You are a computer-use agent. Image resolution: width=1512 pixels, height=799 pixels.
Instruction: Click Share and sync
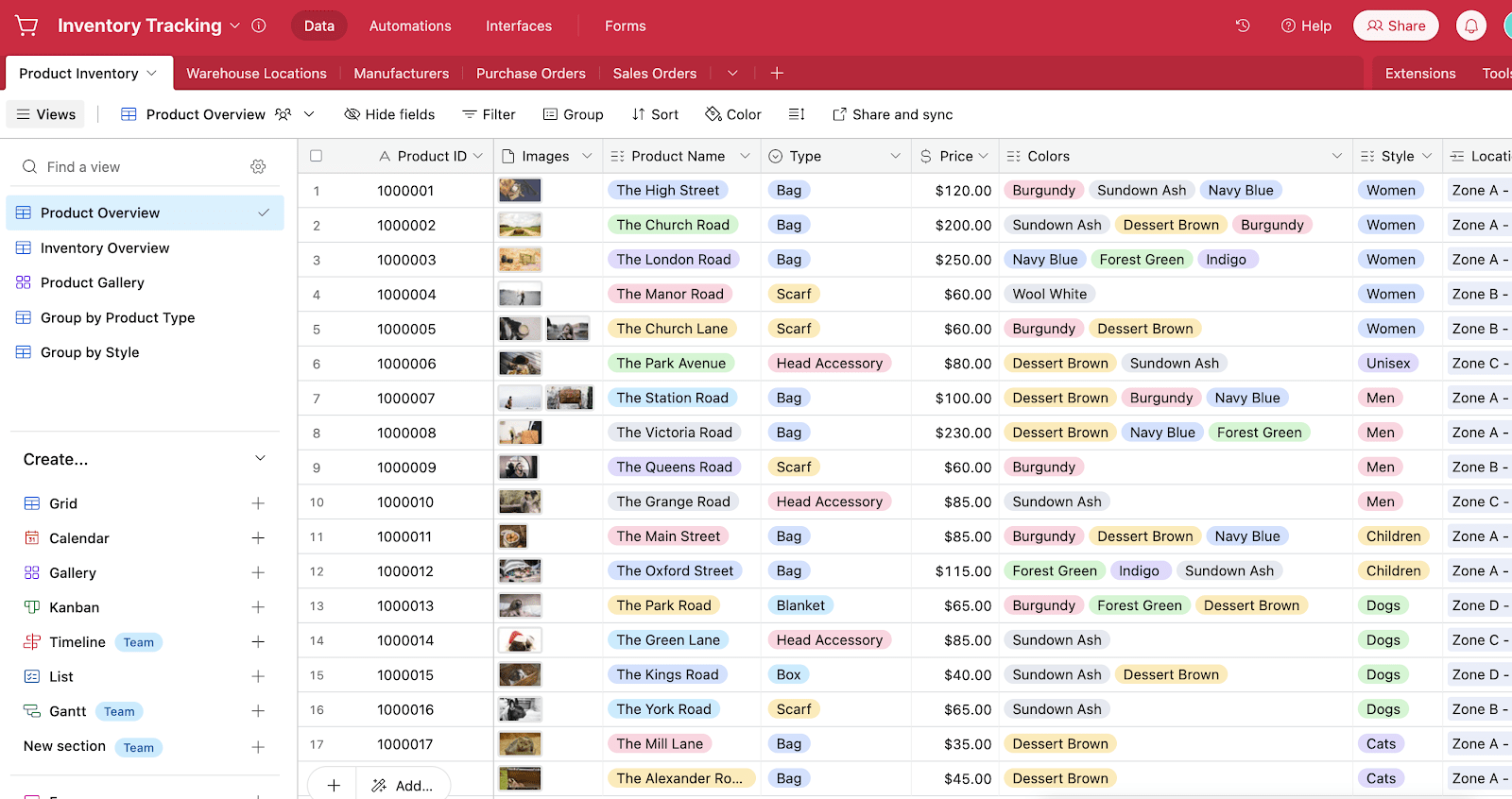[892, 114]
